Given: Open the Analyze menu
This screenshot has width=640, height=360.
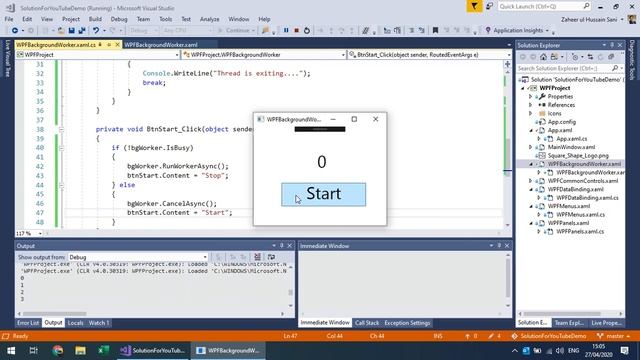Looking at the screenshot, I should (209, 19).
